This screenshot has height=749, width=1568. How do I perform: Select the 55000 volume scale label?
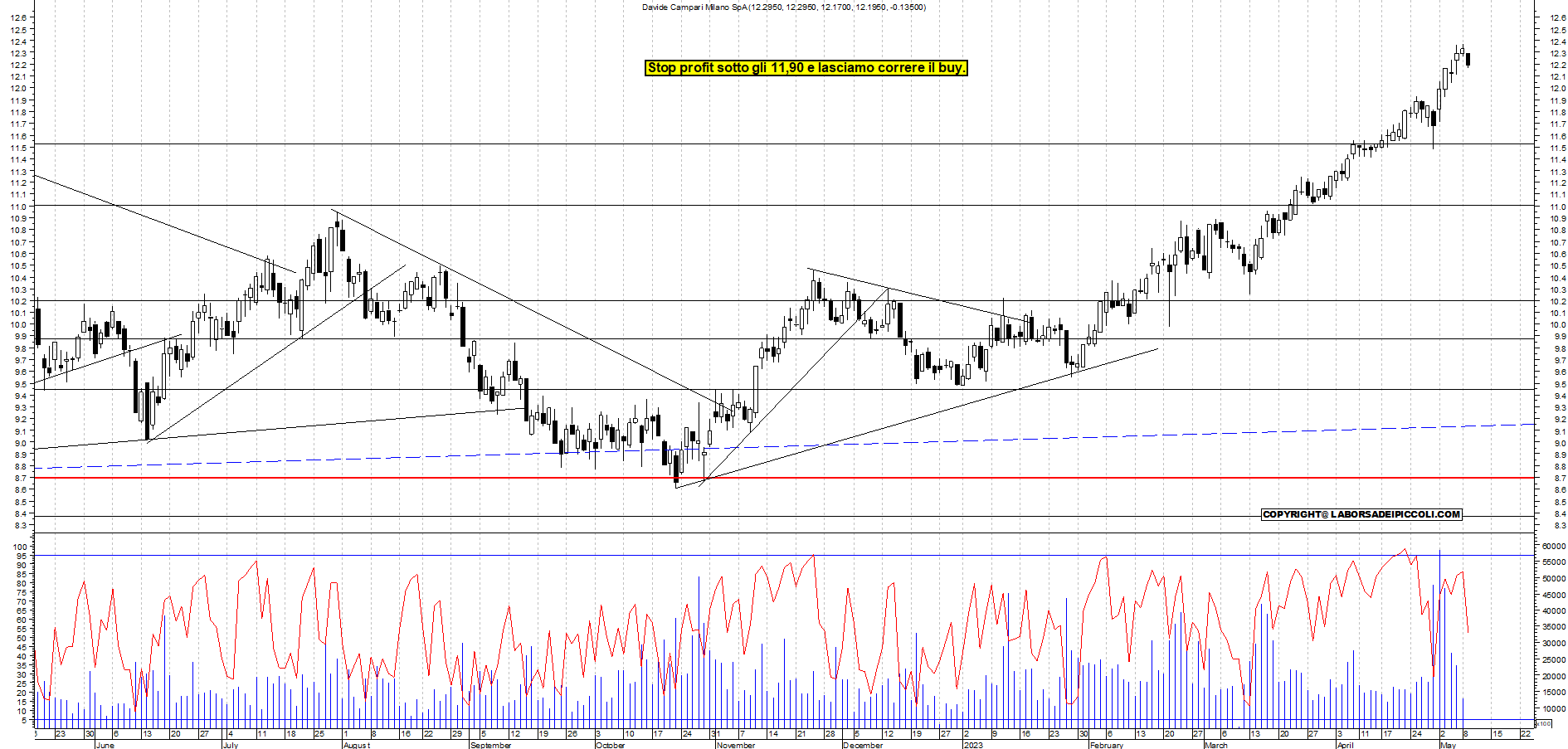(x=1554, y=562)
